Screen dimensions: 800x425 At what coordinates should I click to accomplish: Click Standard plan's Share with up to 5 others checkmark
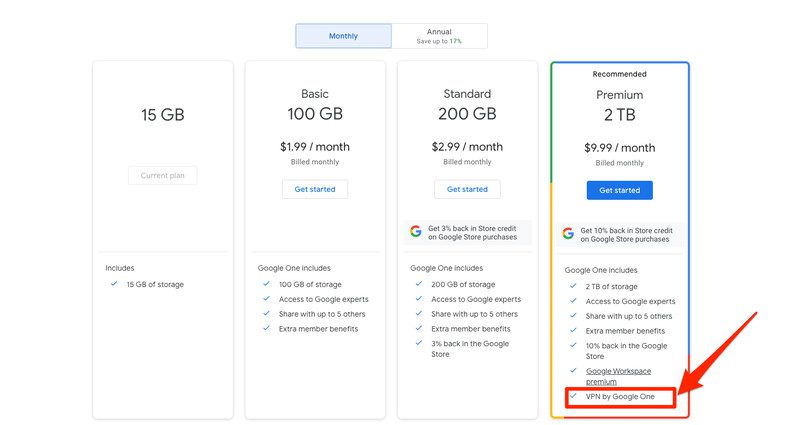[419, 313]
